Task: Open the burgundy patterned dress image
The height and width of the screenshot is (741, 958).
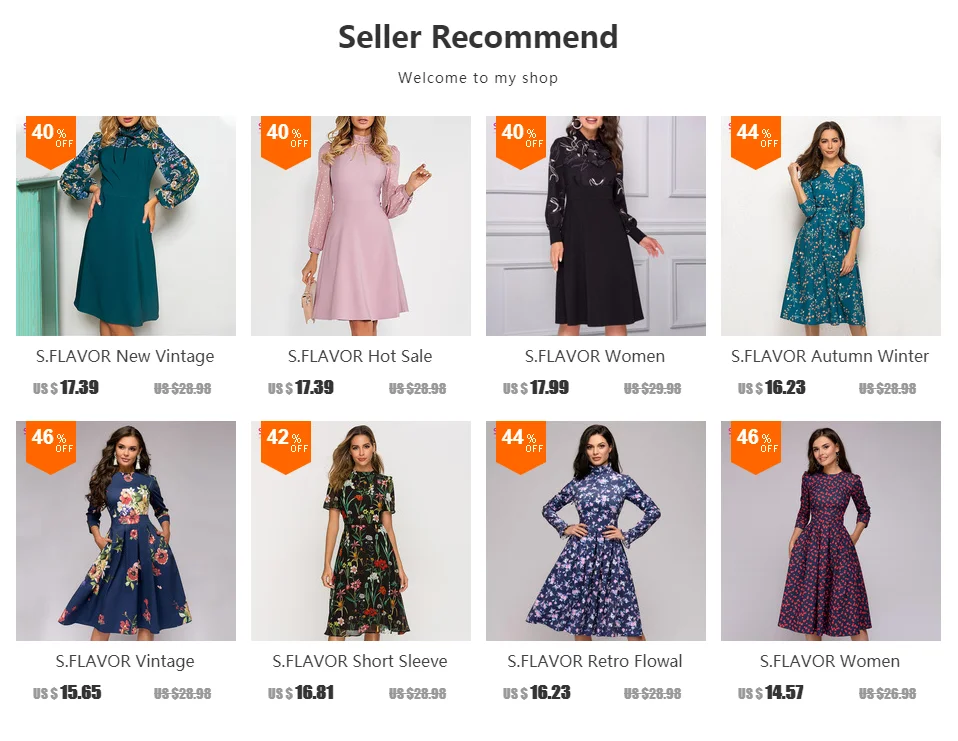Action: coord(831,530)
